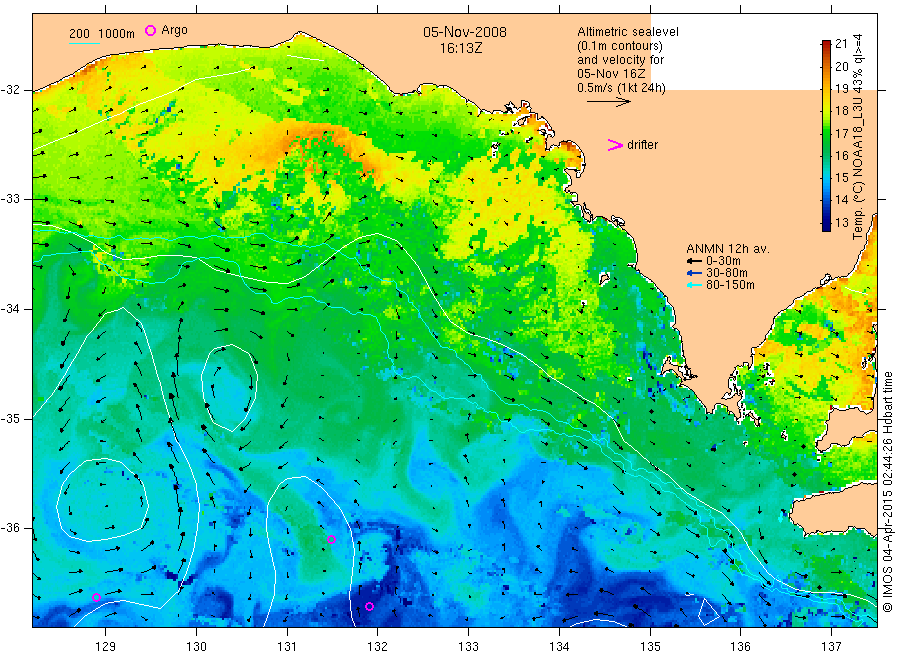Image resolution: width=900 pixels, height=660 pixels.
Task: Click the longitude label 134
Action: click(x=559, y=647)
